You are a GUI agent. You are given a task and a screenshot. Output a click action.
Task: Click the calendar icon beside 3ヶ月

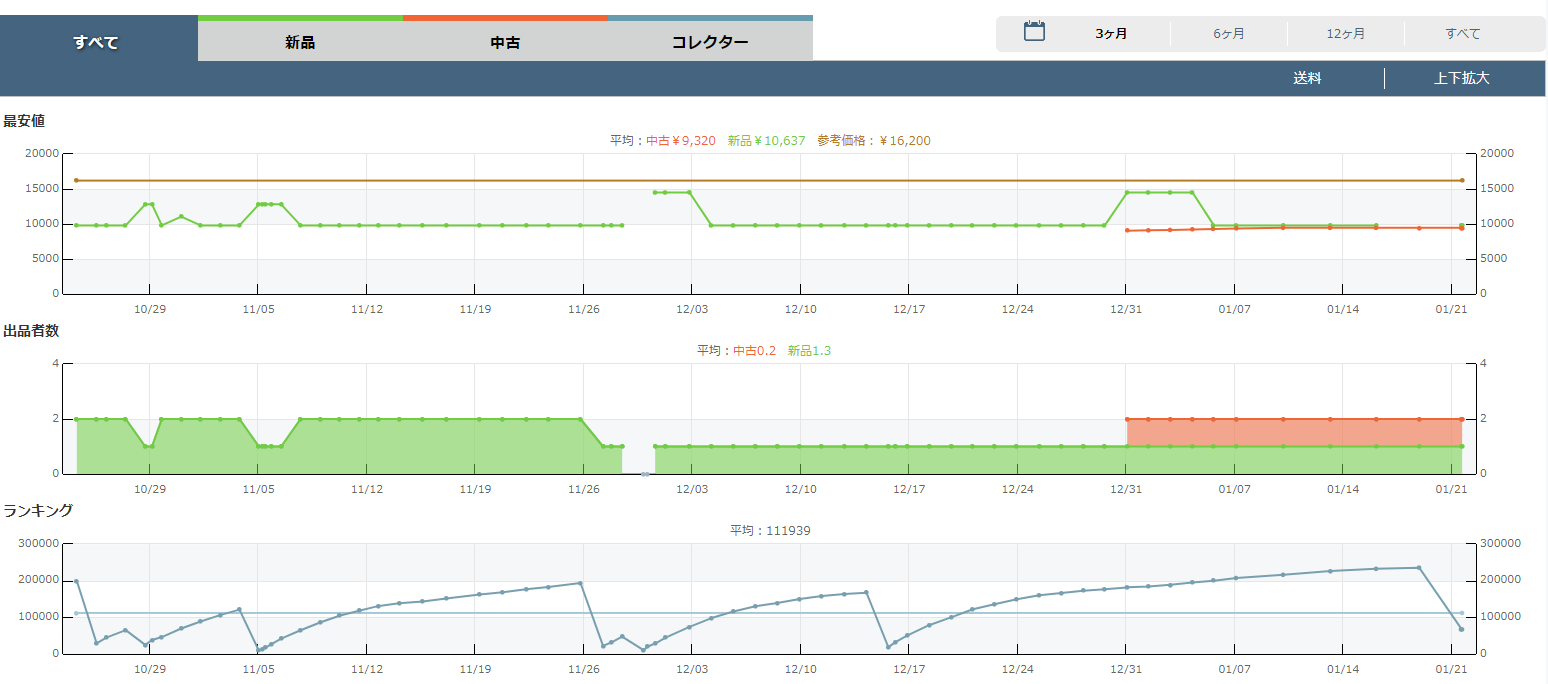coord(1034,32)
